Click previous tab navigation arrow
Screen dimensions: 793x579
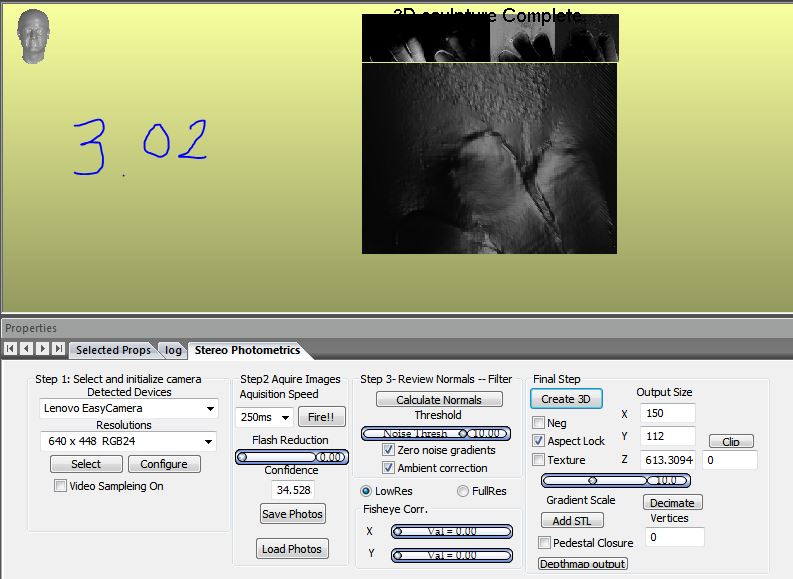[27, 349]
